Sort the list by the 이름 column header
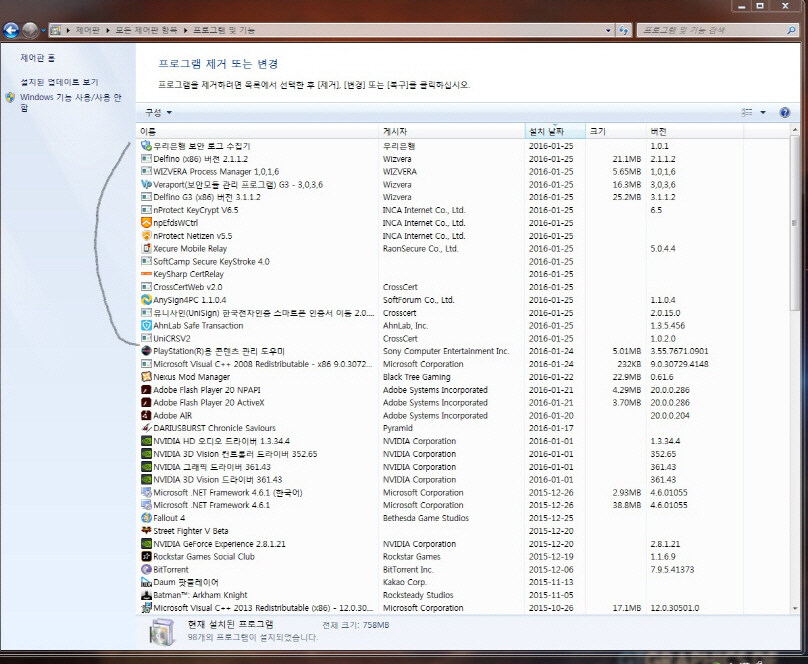 258,131
